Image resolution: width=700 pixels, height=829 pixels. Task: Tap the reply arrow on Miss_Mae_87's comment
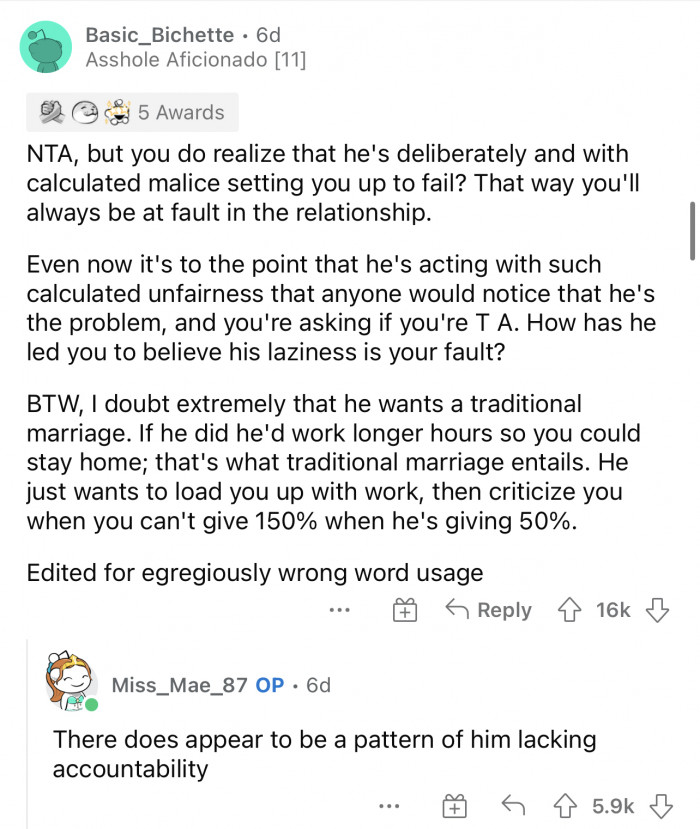point(513,805)
